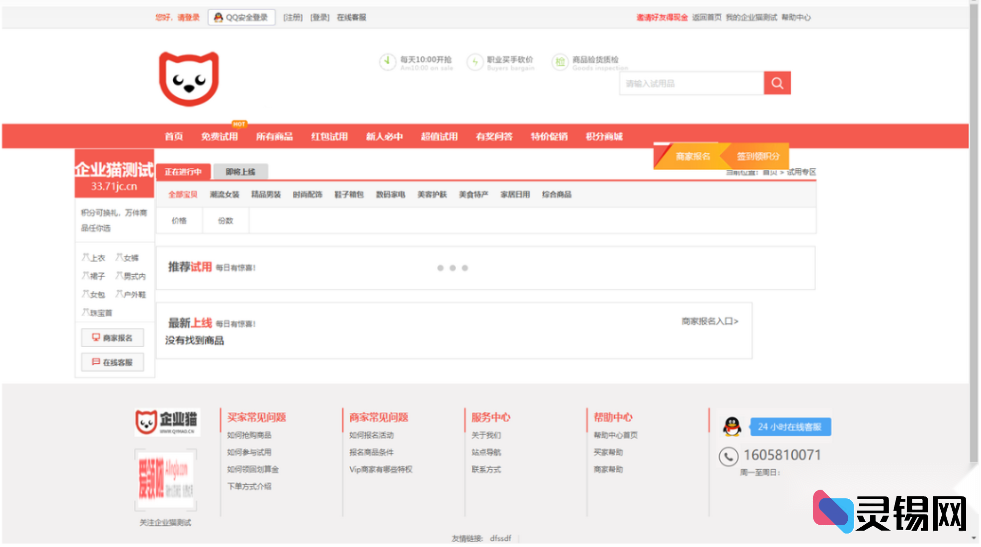
Task: Open the 关于我们 footer link
Action: [x=486, y=435]
